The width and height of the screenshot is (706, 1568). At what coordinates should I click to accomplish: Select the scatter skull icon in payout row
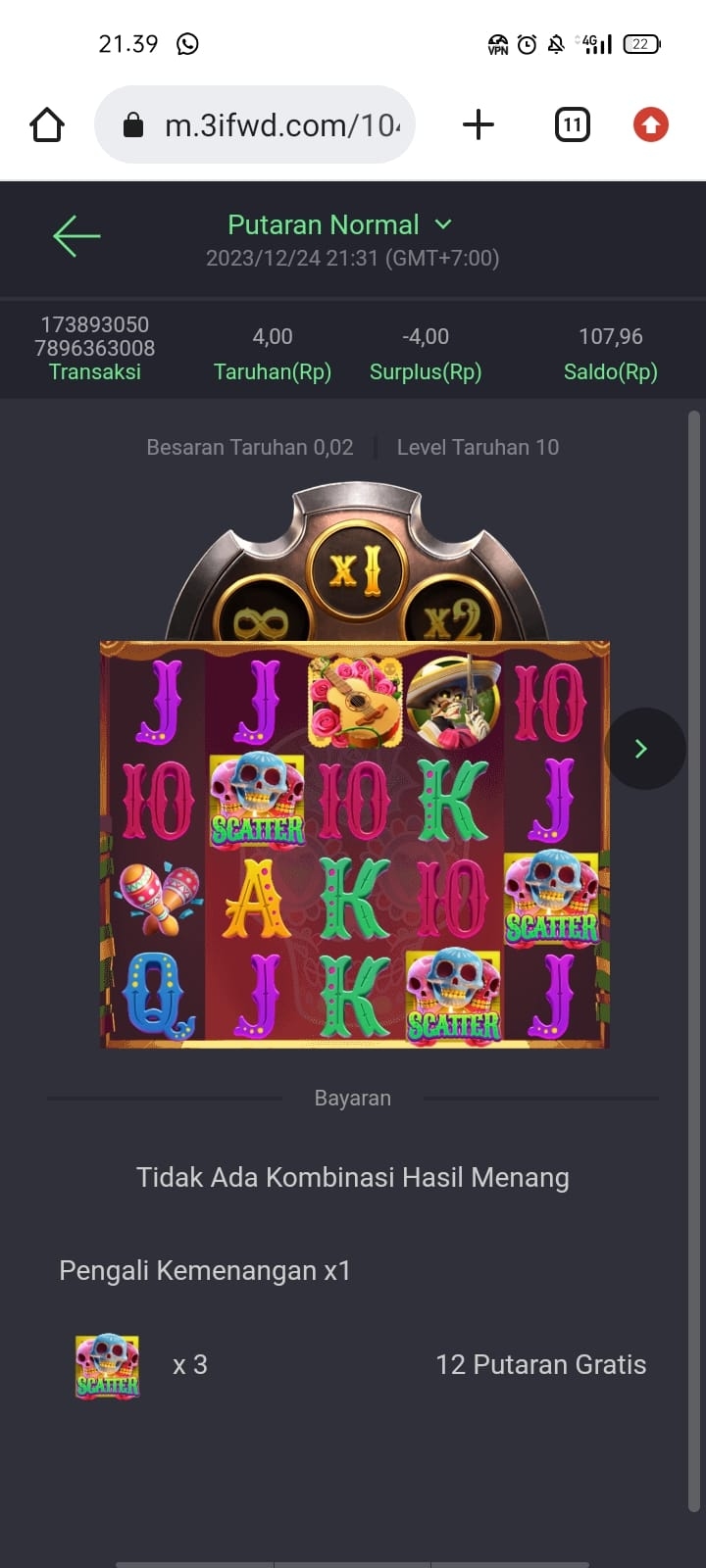point(108,1365)
